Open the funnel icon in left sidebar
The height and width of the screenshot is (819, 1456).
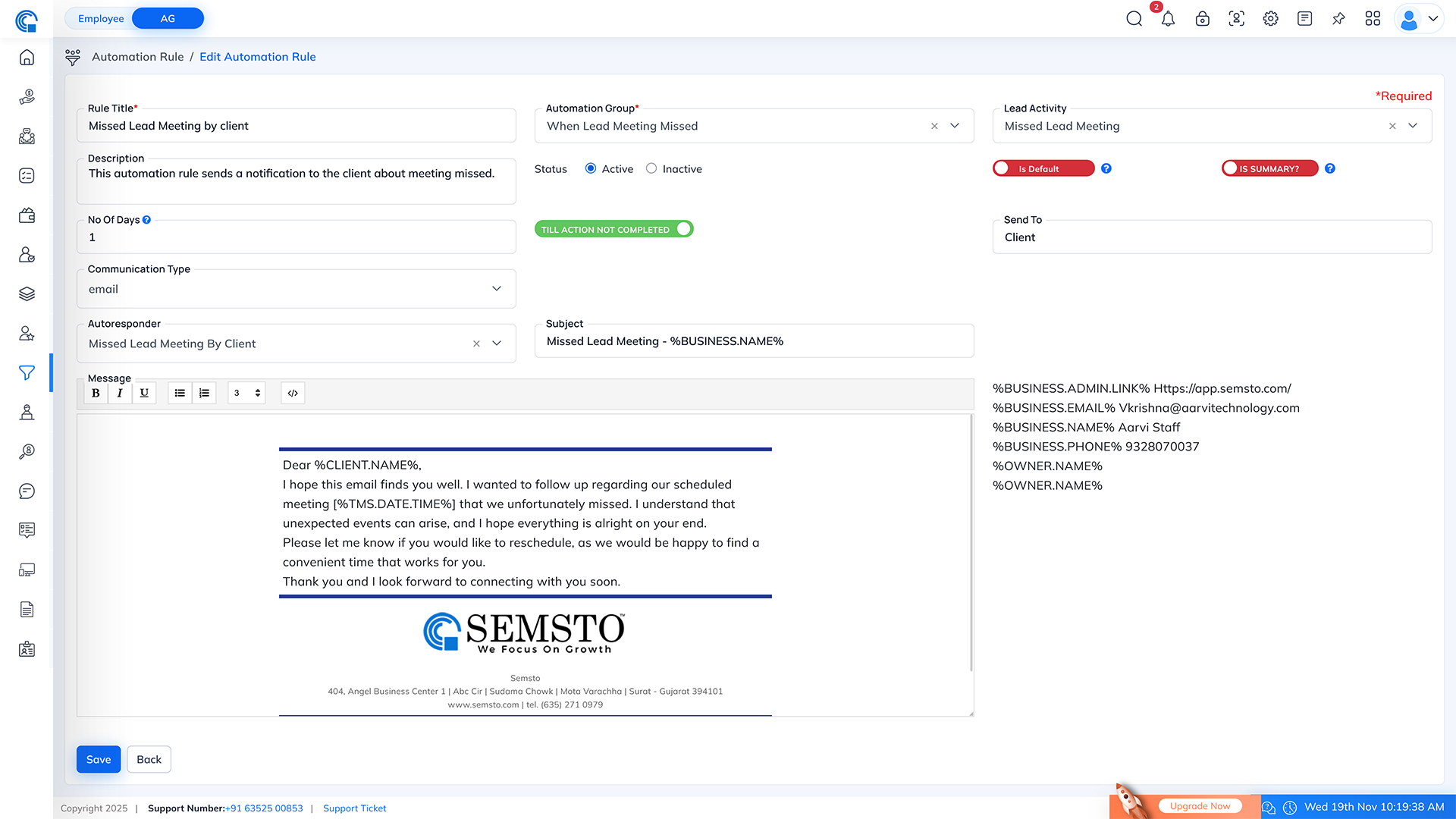pos(27,372)
